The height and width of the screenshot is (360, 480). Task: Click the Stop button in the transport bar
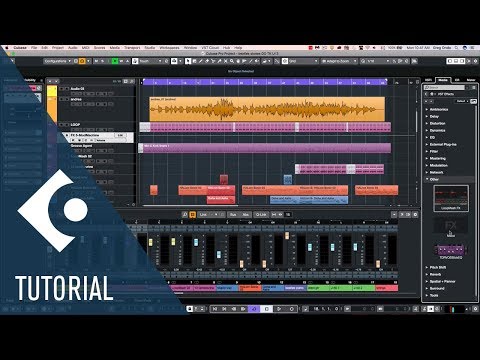[x=266, y=309]
